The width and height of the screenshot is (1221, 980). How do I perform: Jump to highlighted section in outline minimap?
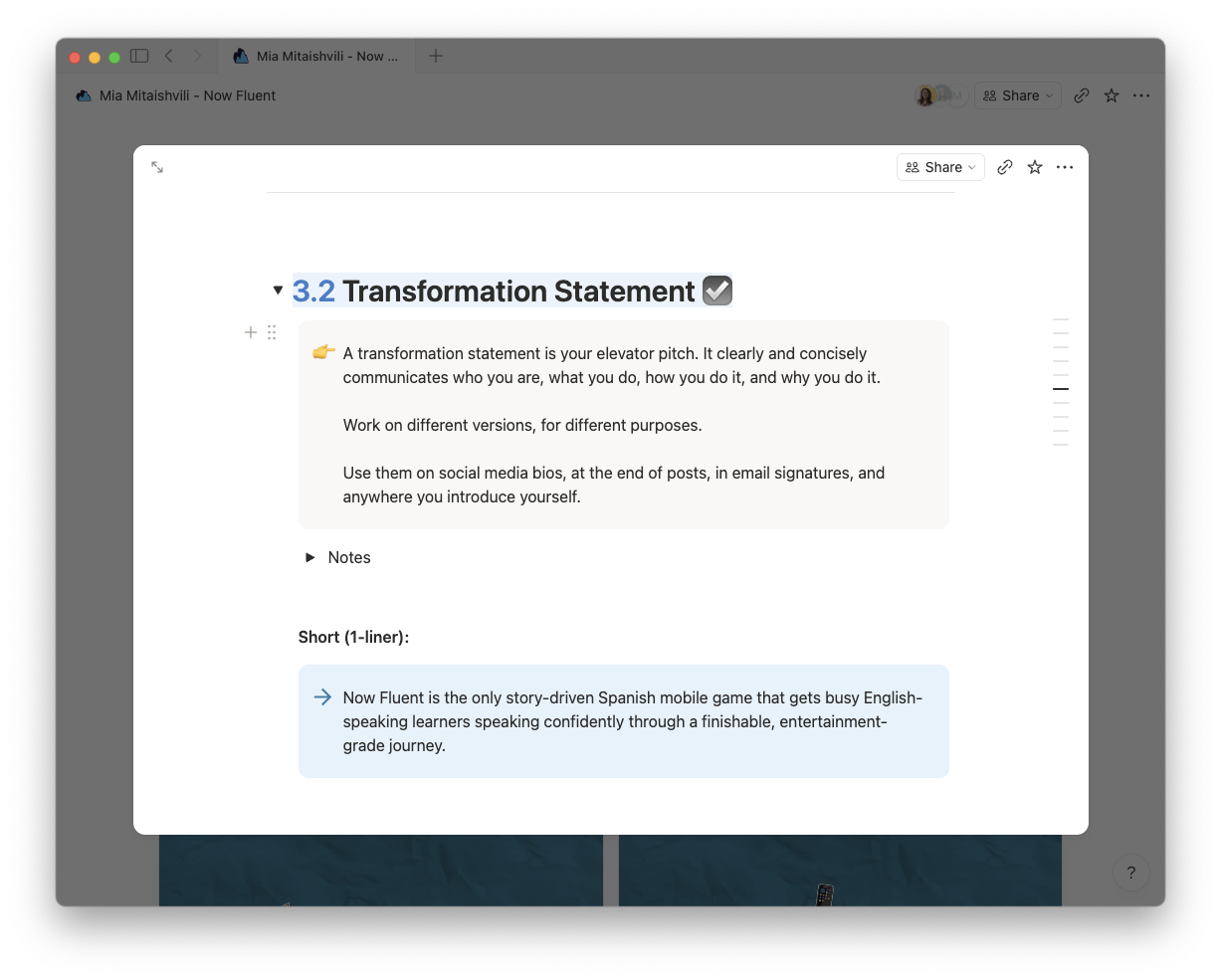pos(1061,389)
